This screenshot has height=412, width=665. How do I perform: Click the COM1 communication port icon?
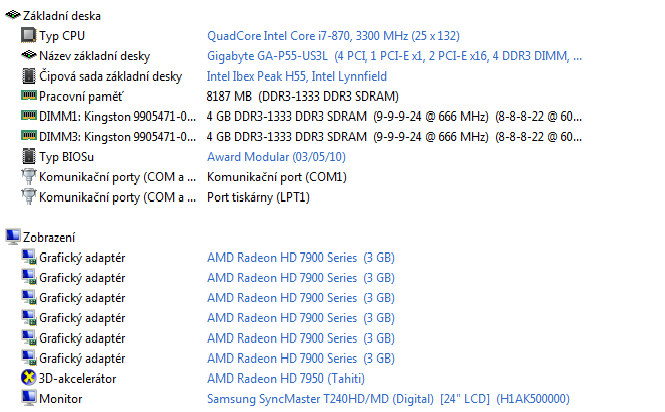pyautogui.click(x=28, y=177)
